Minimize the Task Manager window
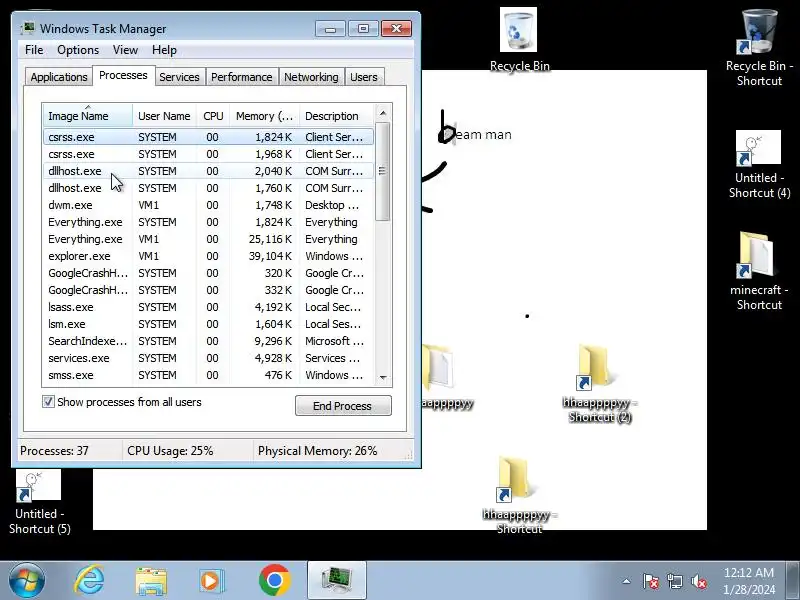The height and width of the screenshot is (600, 800). coord(330,29)
